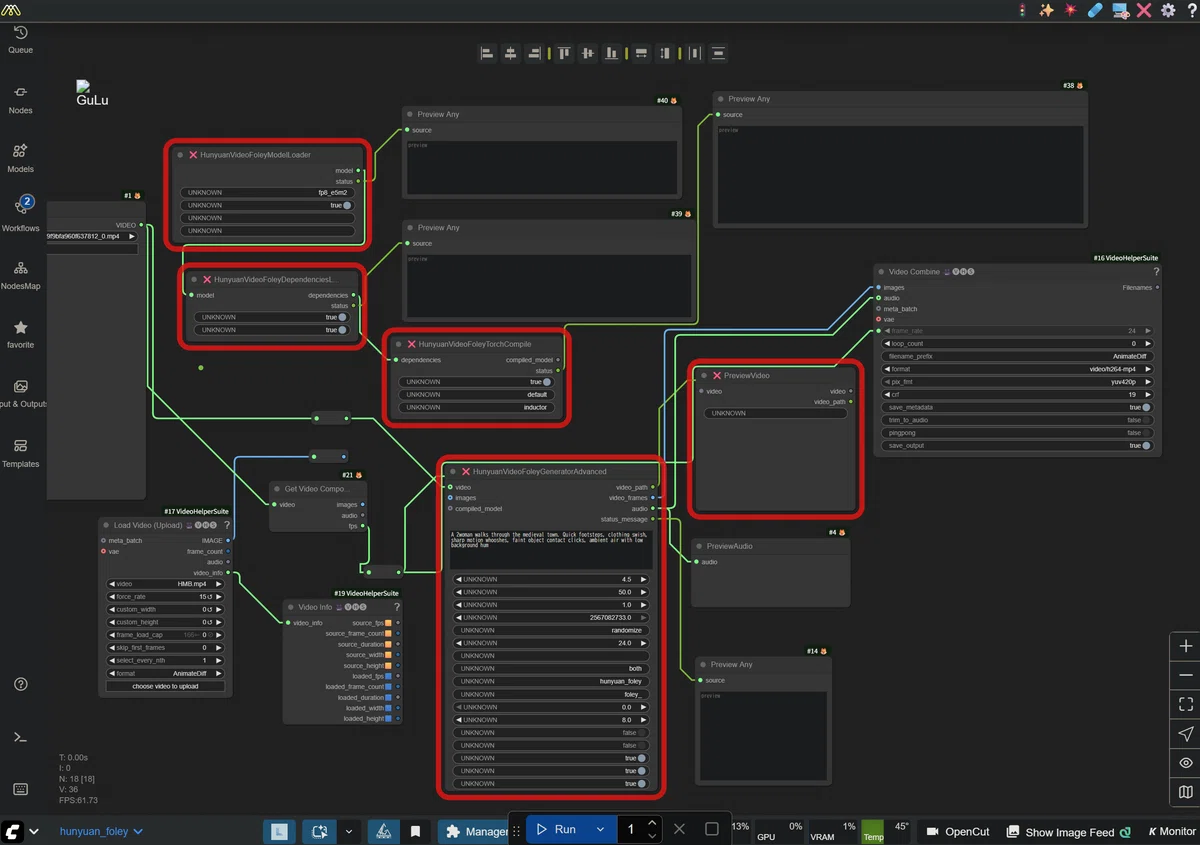Increase crf value arrow in Video Combine
The image size is (1200, 845).
pos(1148,395)
